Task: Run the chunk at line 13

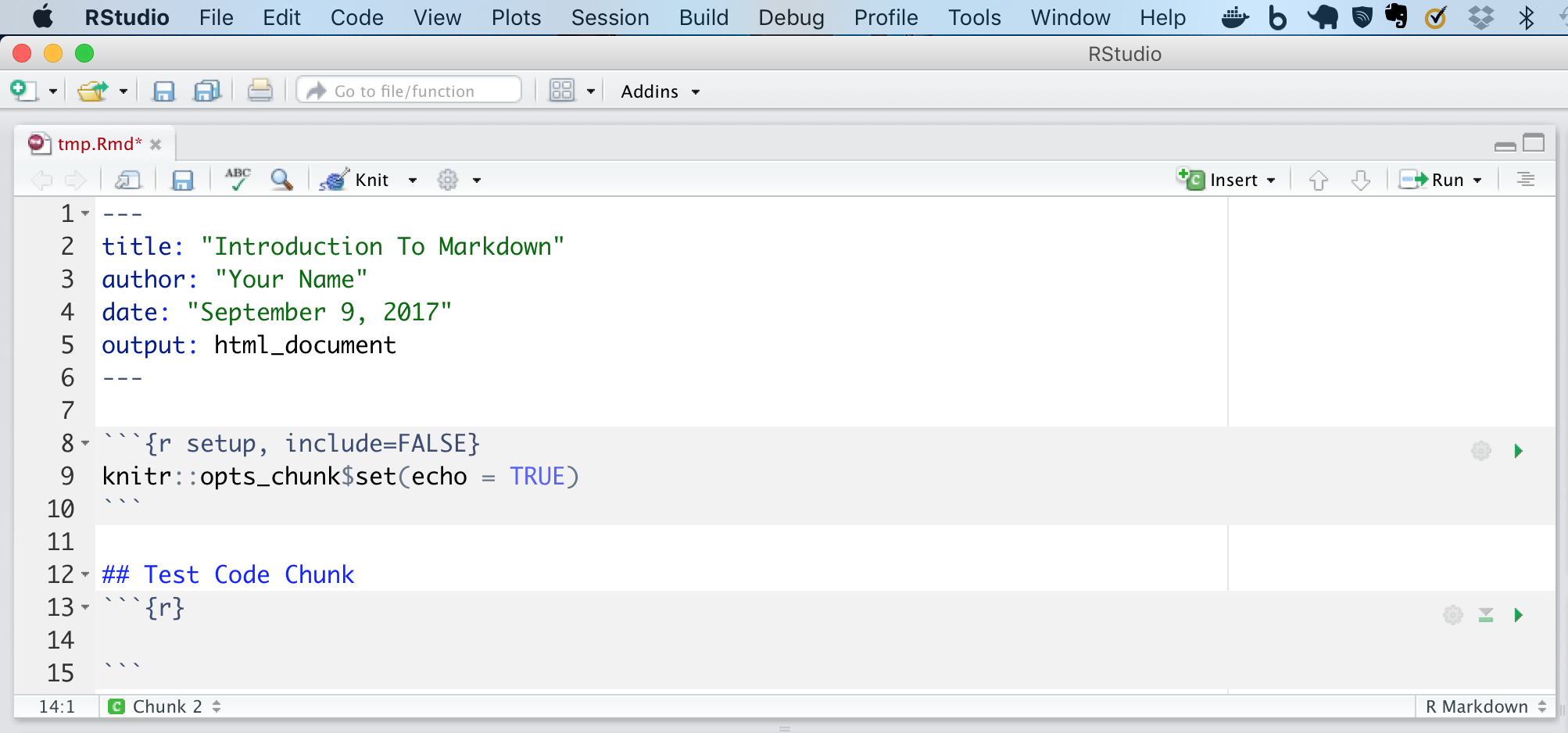Action: 1518,615
